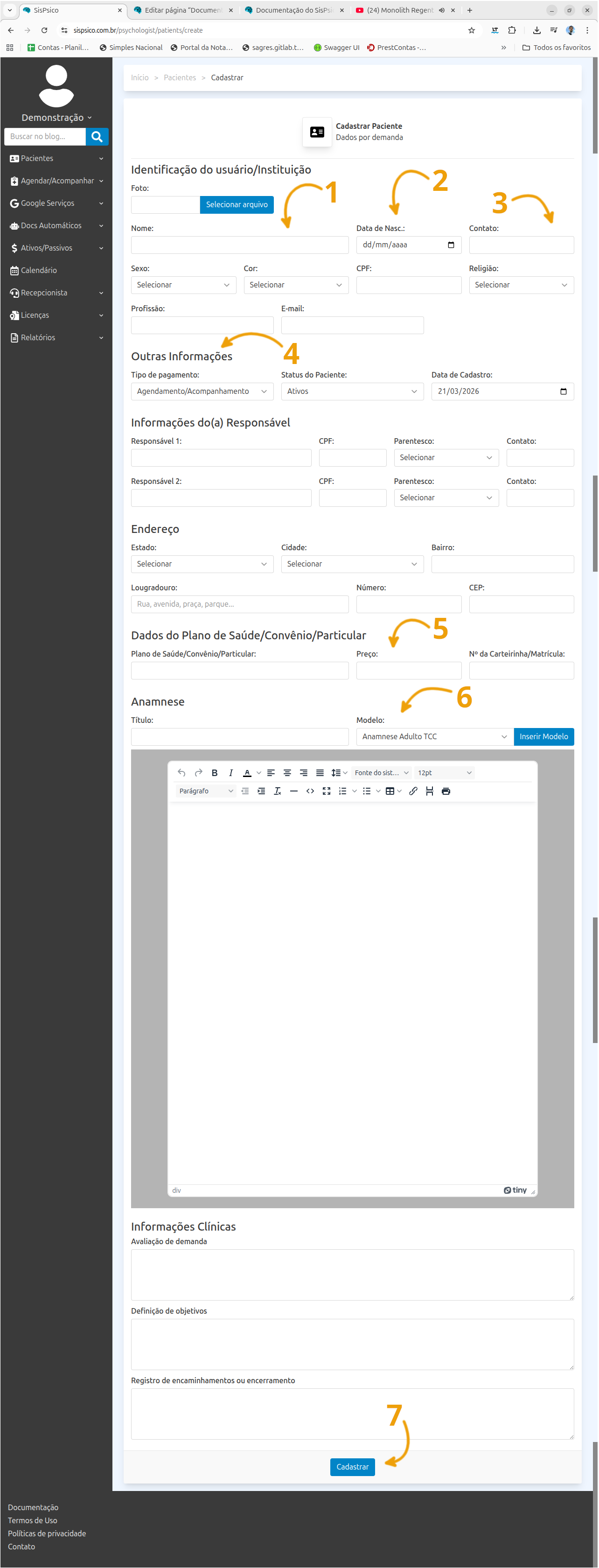Viewport: 599px width, 1568px height.
Task: Click the blue search magnifier icon in sidebar
Action: click(x=97, y=136)
